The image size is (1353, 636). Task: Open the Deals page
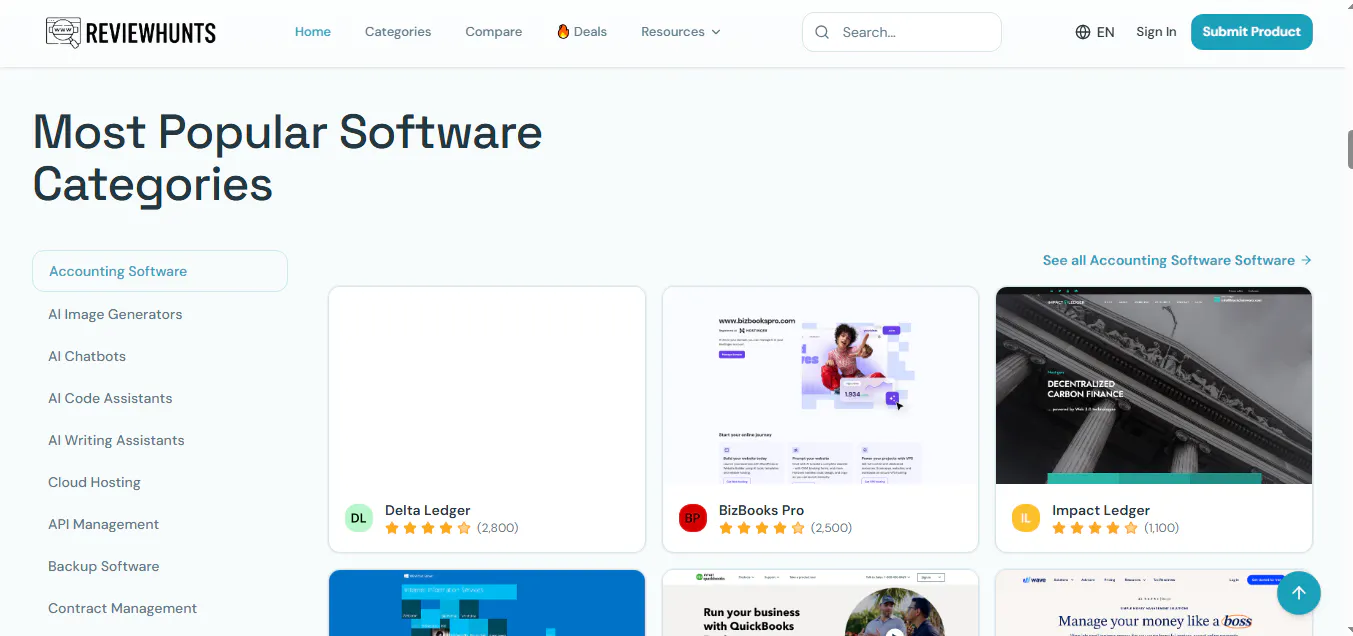[x=582, y=32]
